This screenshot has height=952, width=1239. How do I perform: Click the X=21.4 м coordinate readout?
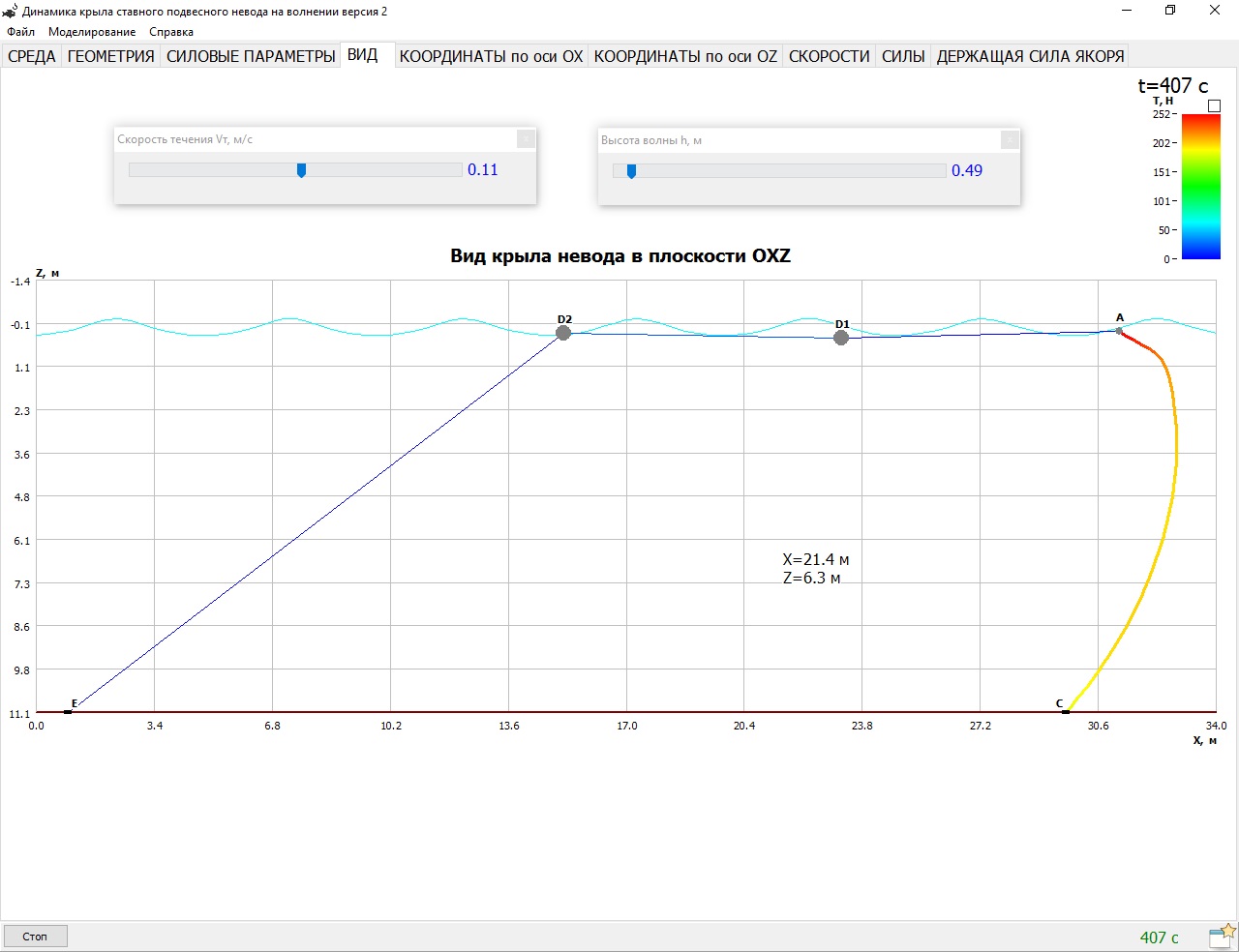(x=816, y=559)
